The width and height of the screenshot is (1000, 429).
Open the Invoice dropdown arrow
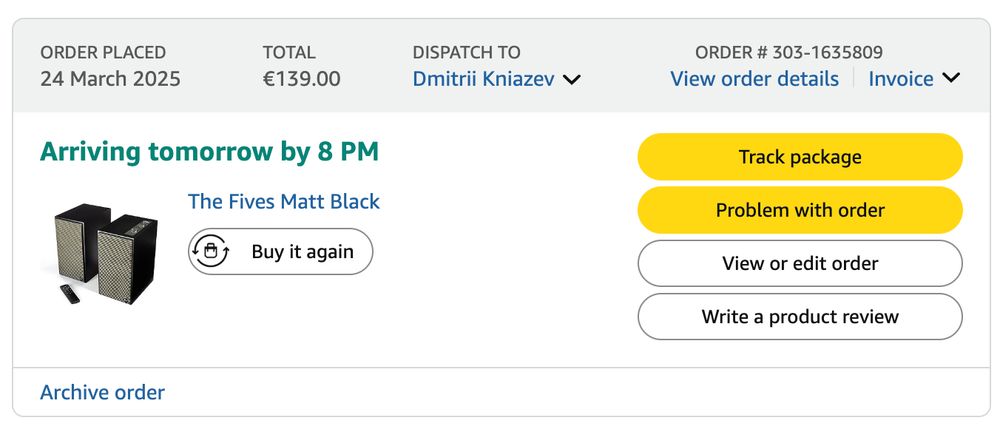[x=951, y=78]
